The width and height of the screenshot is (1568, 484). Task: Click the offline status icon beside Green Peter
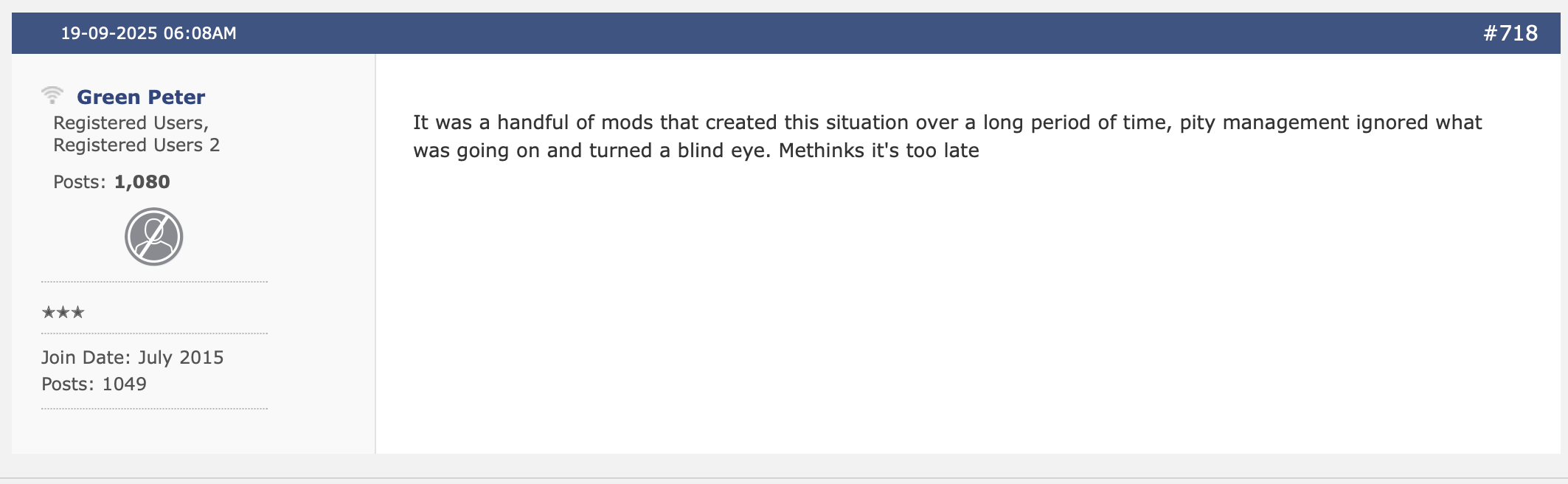[52, 95]
